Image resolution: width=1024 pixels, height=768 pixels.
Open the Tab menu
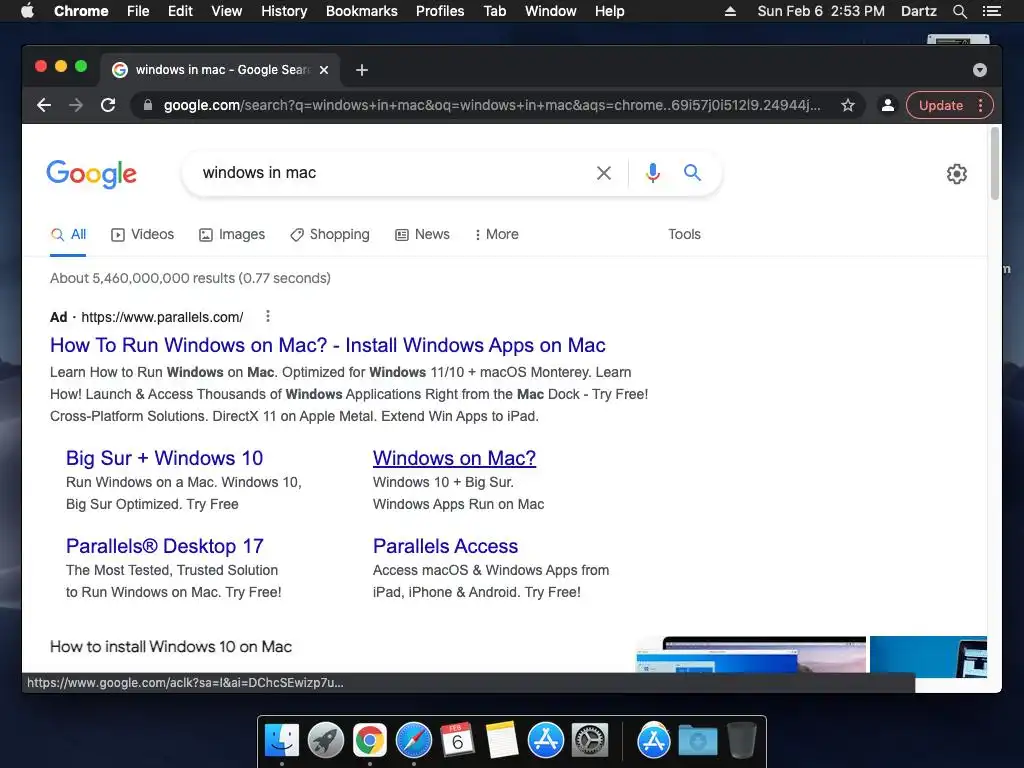click(x=494, y=11)
